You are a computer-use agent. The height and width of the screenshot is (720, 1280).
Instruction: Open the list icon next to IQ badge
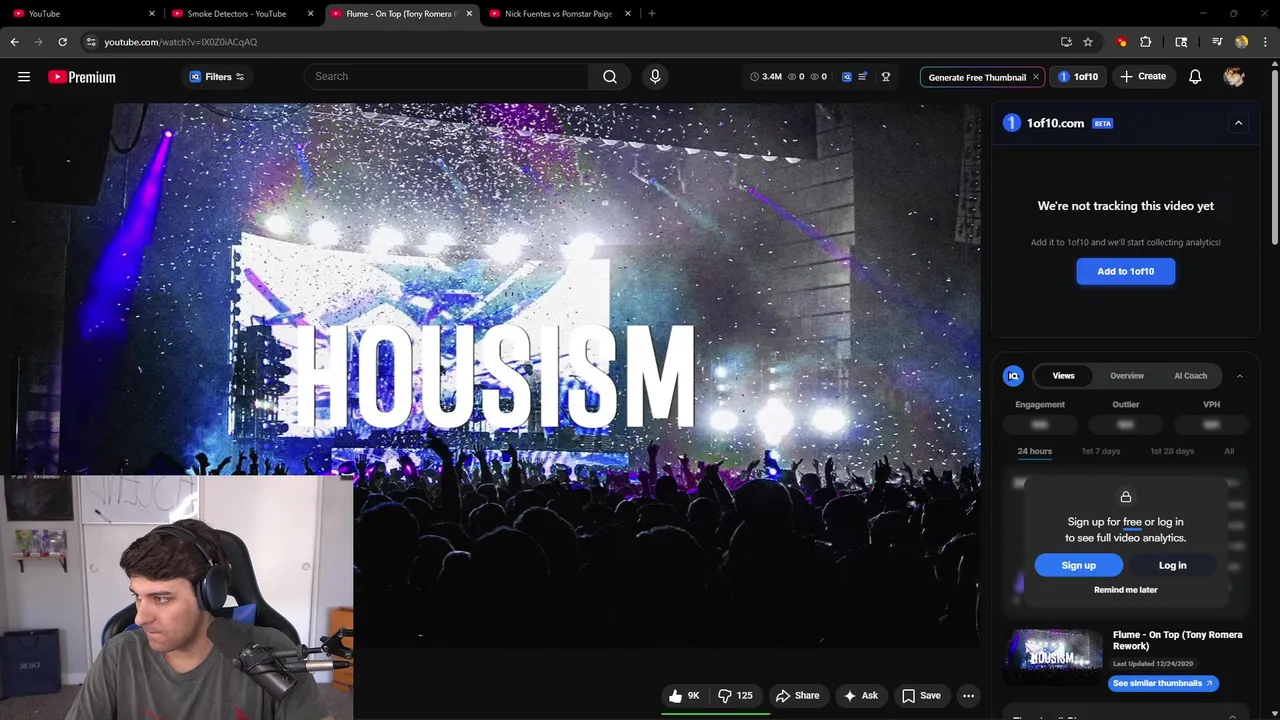tap(863, 77)
